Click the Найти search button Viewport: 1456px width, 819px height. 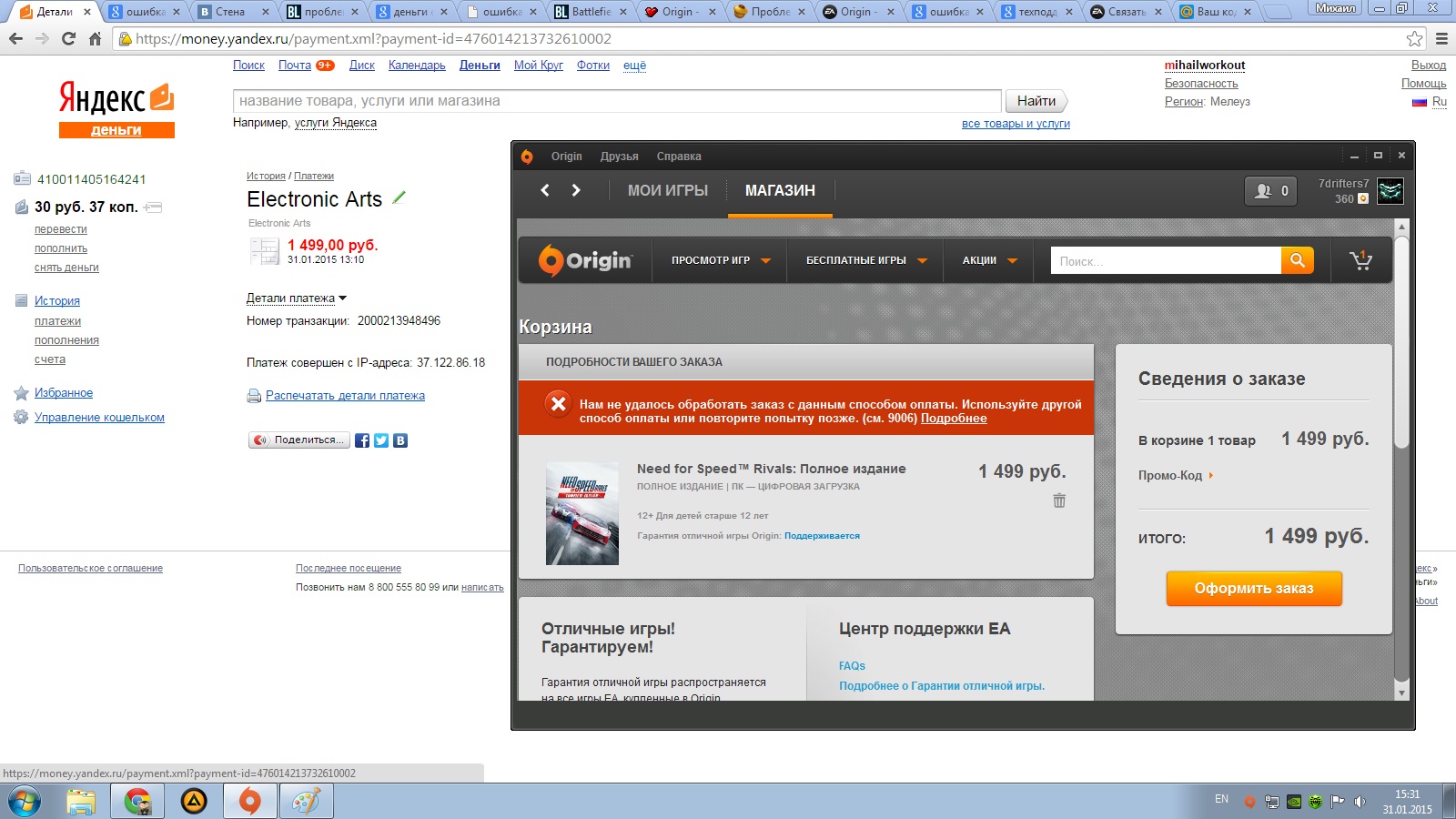tap(1036, 101)
